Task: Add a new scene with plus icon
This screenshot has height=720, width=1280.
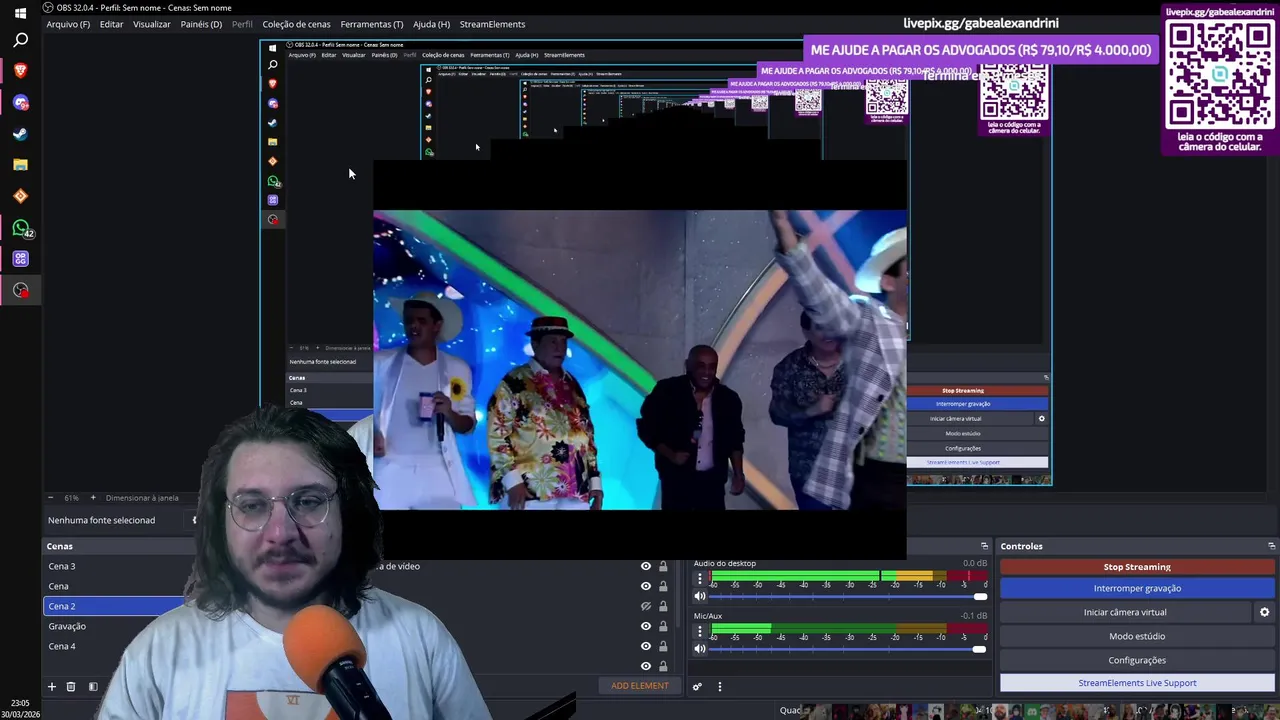Action: 52,686
